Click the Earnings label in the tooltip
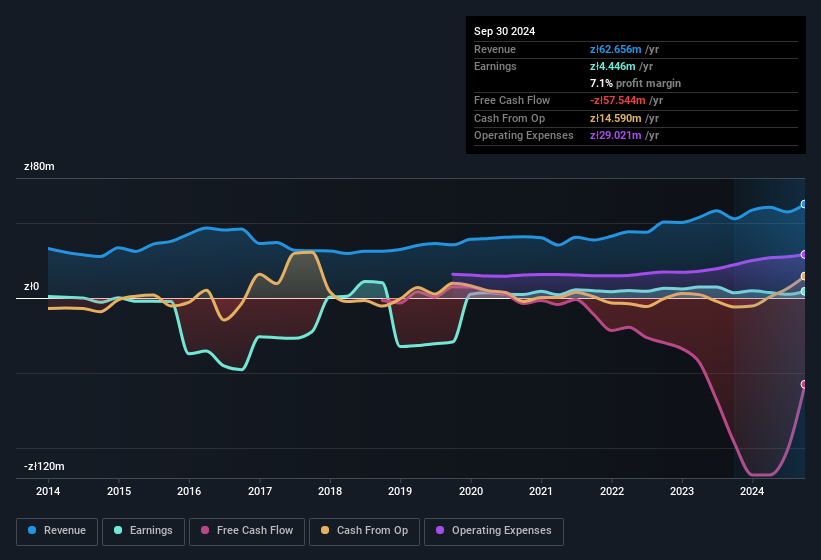Image resolution: width=821 pixels, height=560 pixels. pos(495,66)
